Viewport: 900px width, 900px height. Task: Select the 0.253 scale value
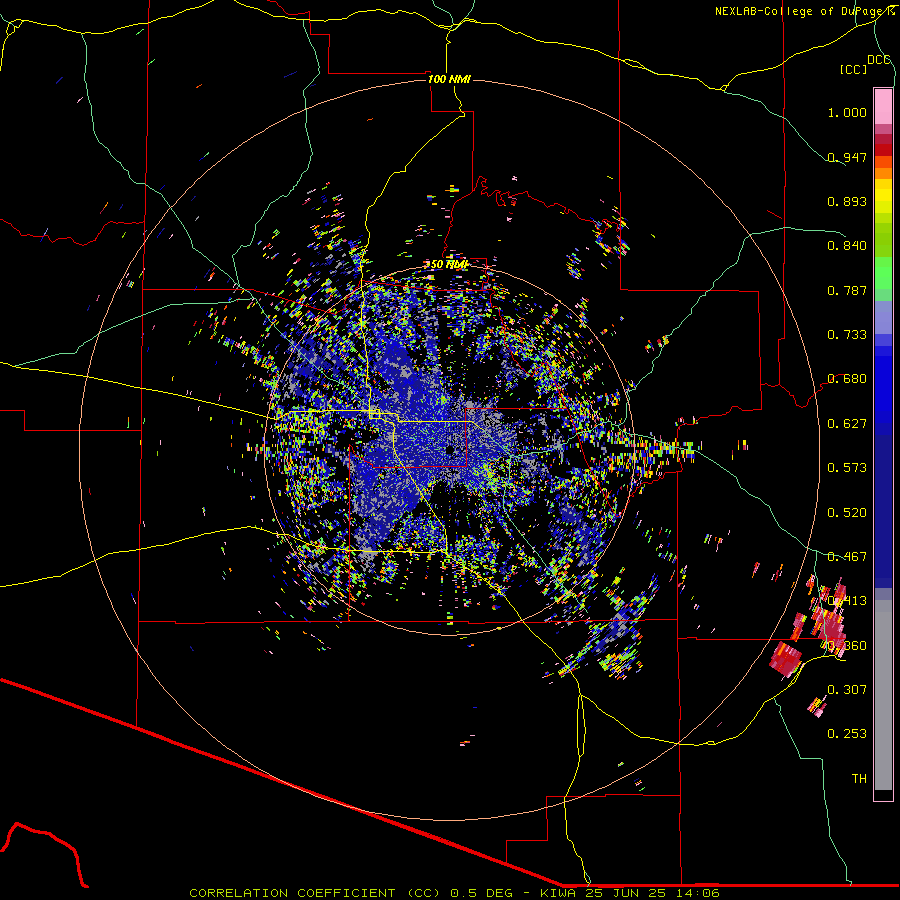point(847,734)
